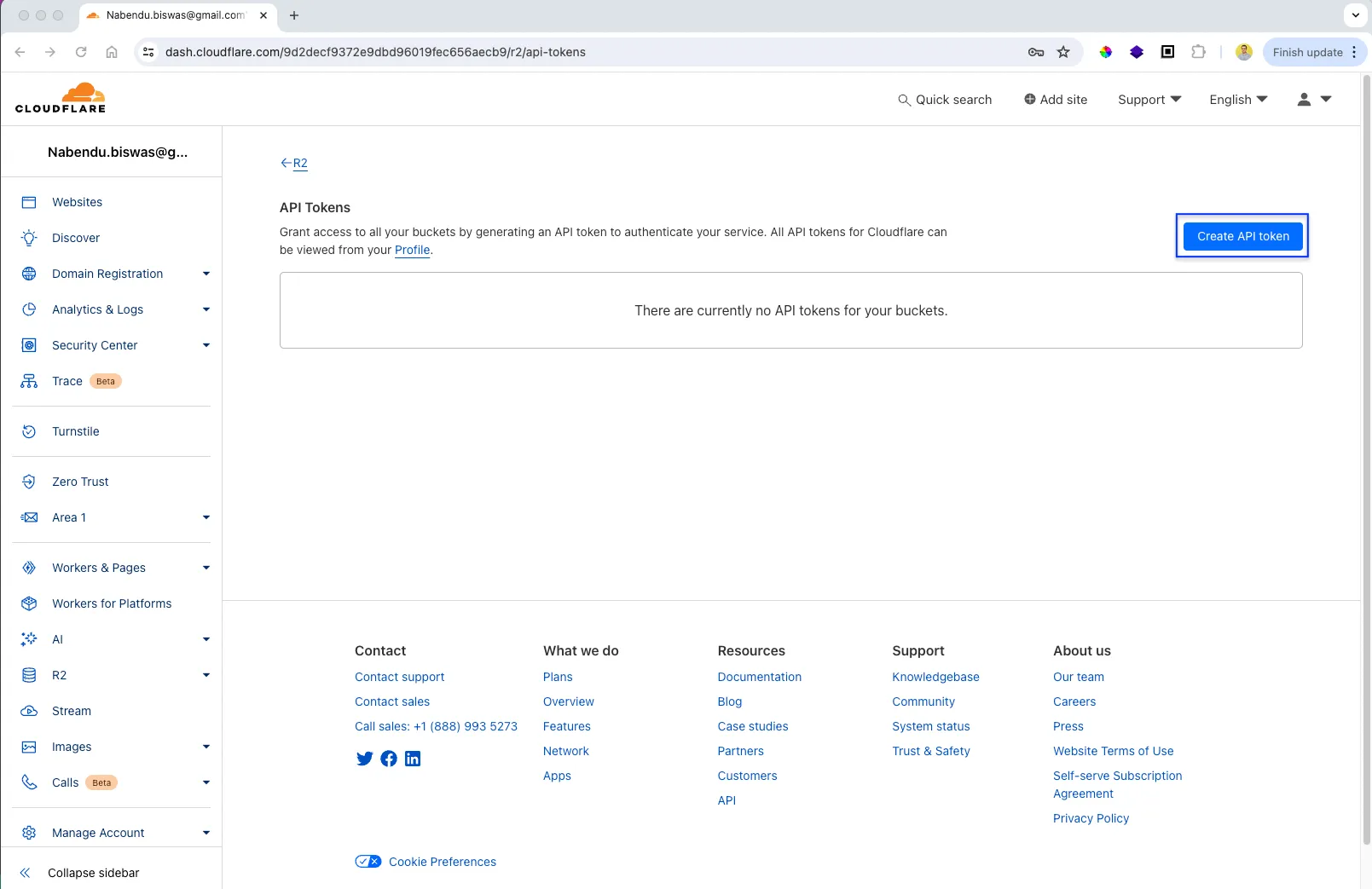Open the Profile link
1372x889 pixels.
pyautogui.click(x=413, y=250)
